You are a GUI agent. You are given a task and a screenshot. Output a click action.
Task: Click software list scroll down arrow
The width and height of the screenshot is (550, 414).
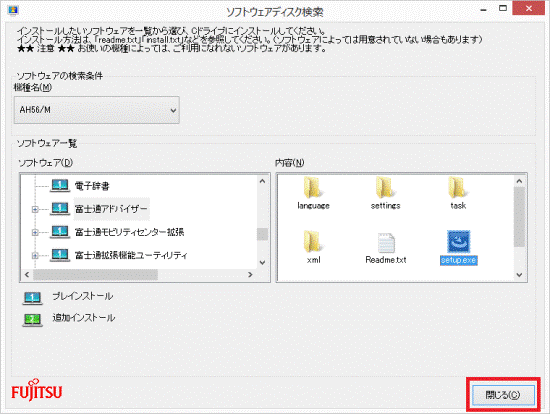coord(262,262)
